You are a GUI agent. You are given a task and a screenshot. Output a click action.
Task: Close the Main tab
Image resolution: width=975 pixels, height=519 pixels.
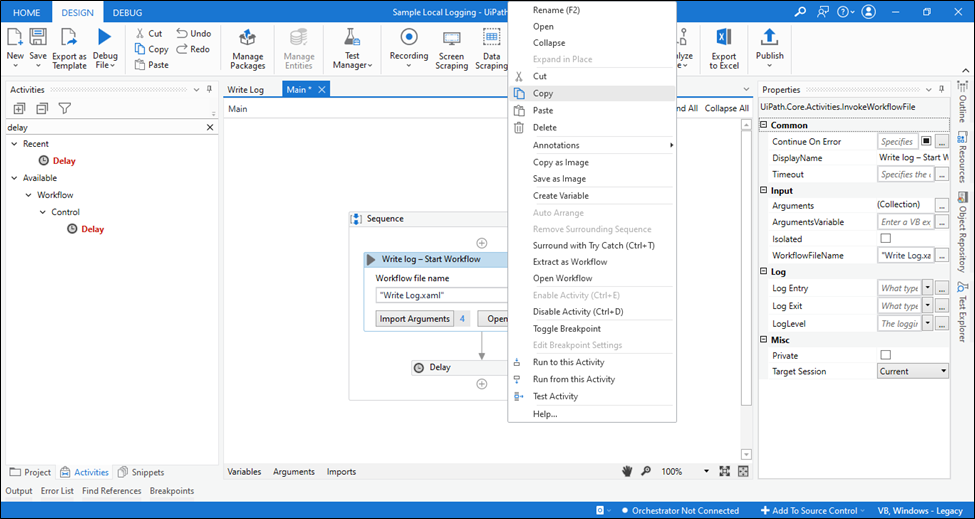pos(321,90)
